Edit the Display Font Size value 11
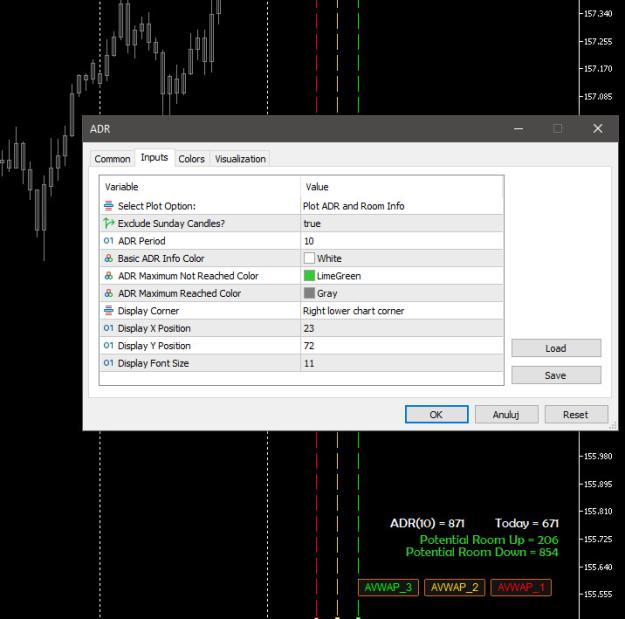 click(402, 363)
